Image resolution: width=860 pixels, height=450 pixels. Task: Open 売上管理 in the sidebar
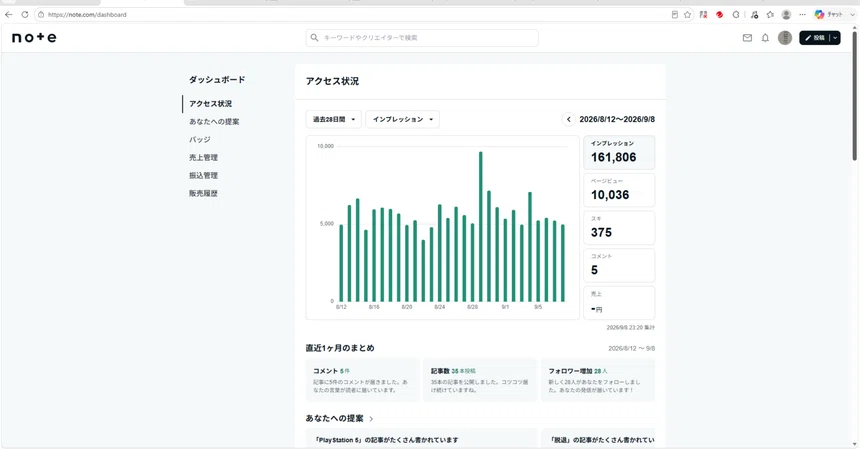click(x=203, y=158)
